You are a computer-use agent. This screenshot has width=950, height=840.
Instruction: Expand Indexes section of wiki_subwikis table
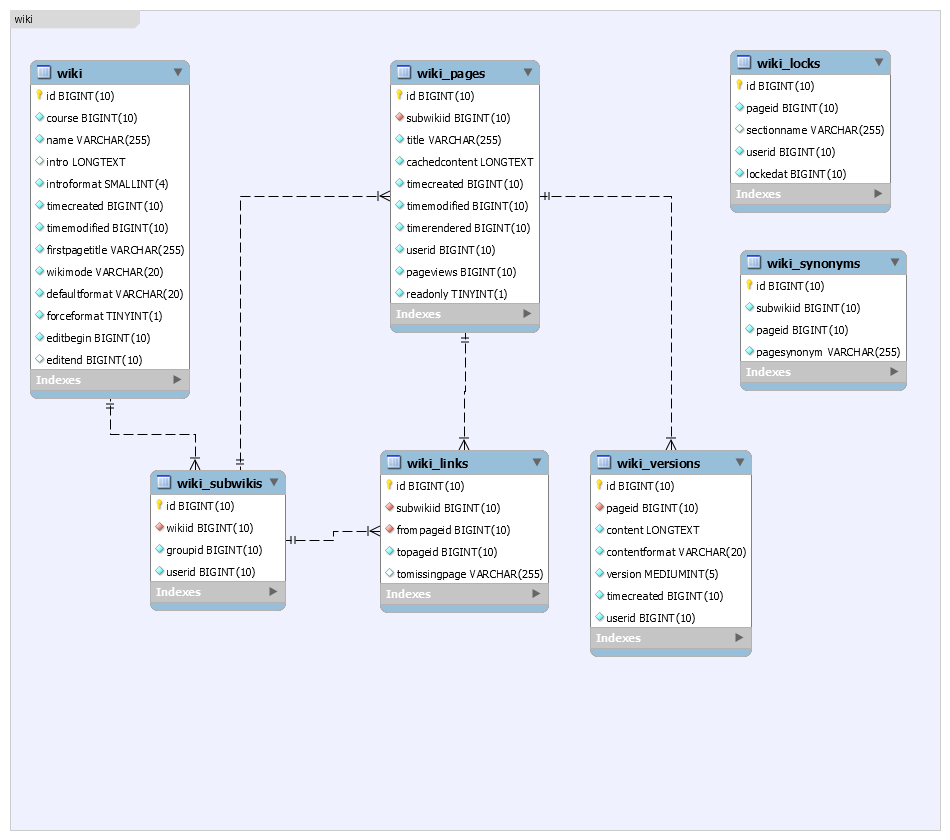coord(273,592)
